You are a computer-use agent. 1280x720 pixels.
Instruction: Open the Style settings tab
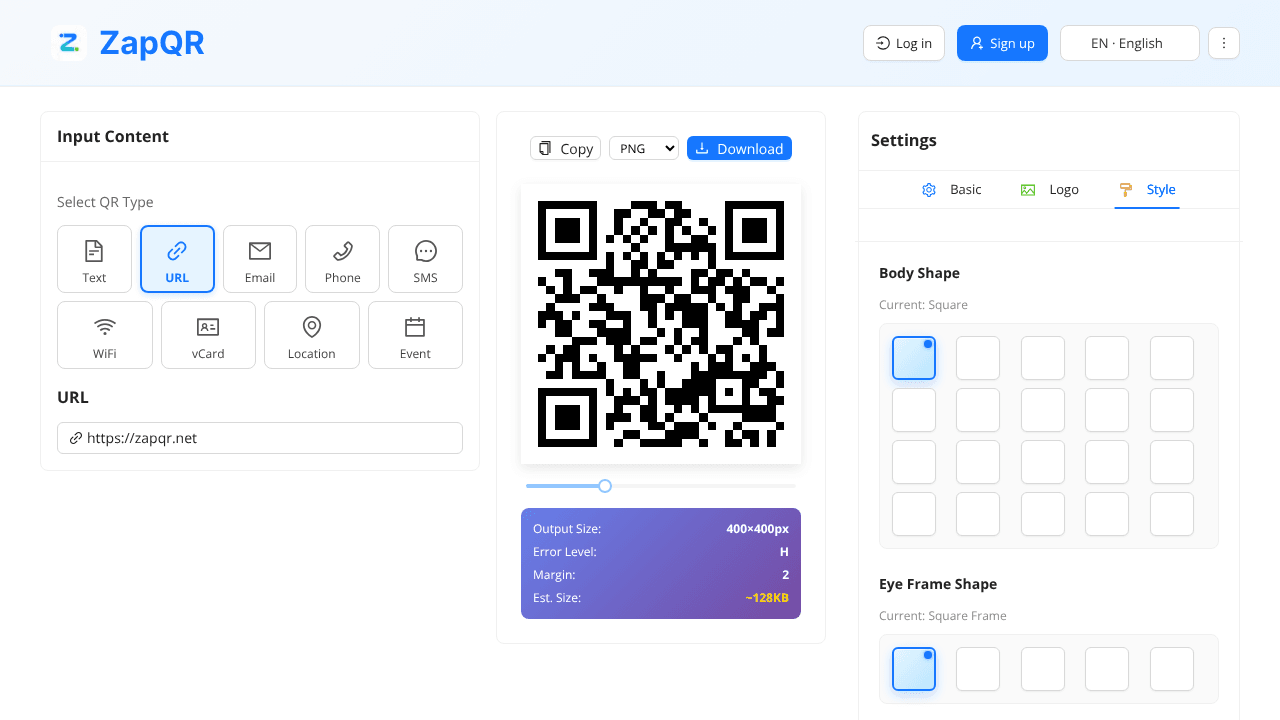click(1147, 189)
